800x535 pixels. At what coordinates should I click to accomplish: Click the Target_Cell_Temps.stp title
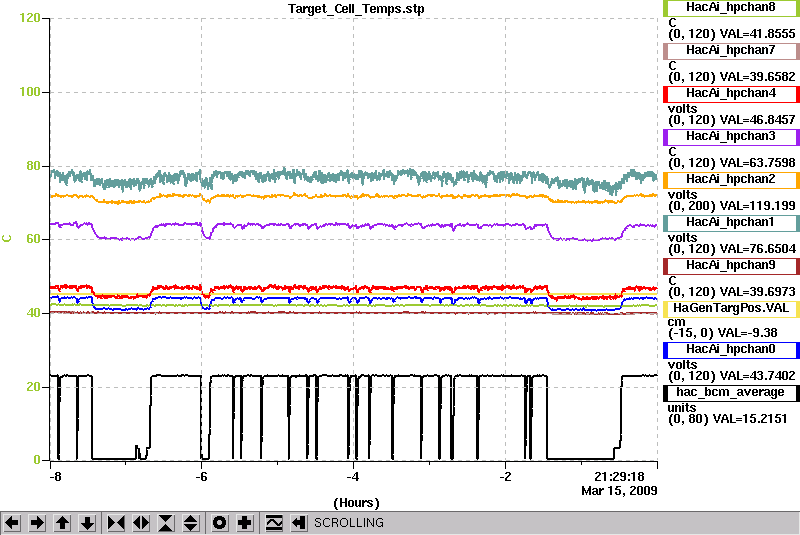coord(356,9)
